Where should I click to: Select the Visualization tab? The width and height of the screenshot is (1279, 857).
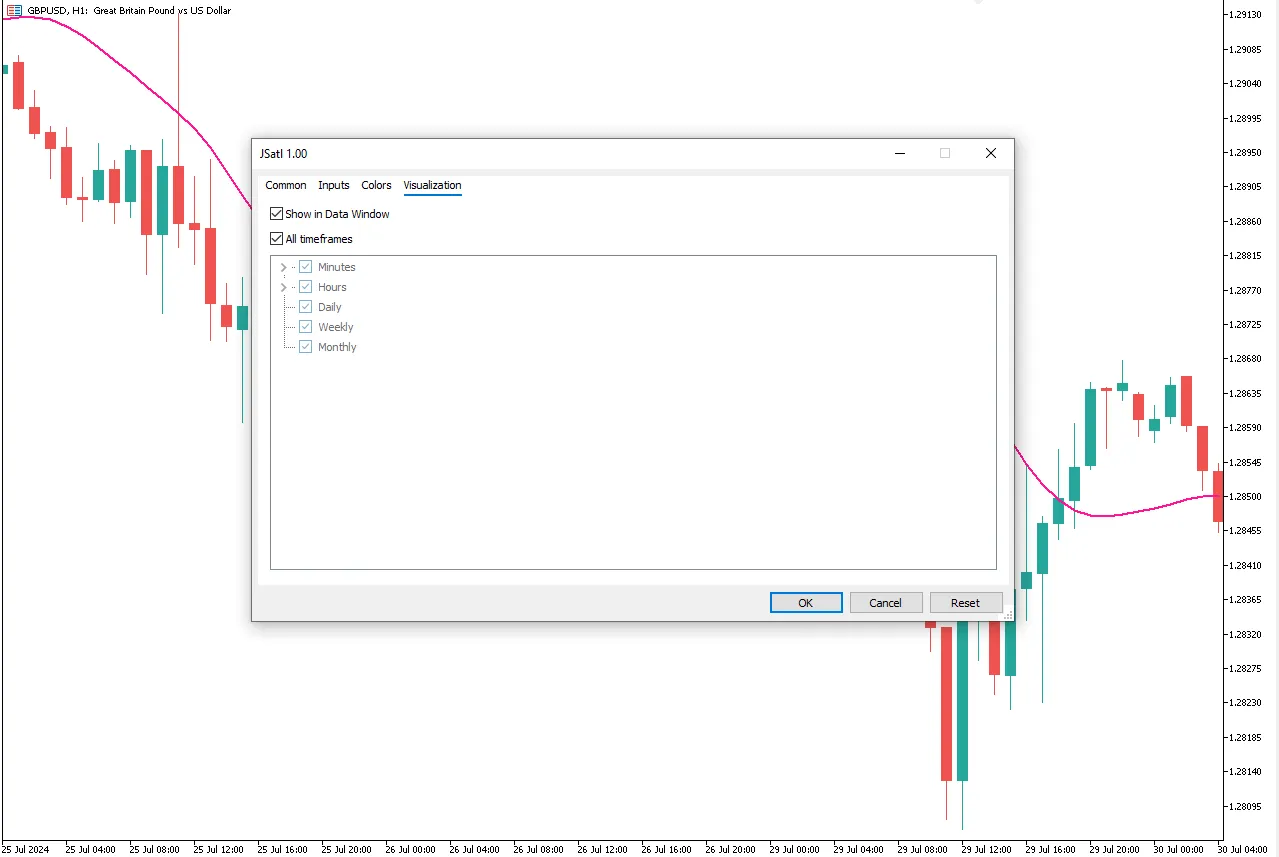[432, 185]
